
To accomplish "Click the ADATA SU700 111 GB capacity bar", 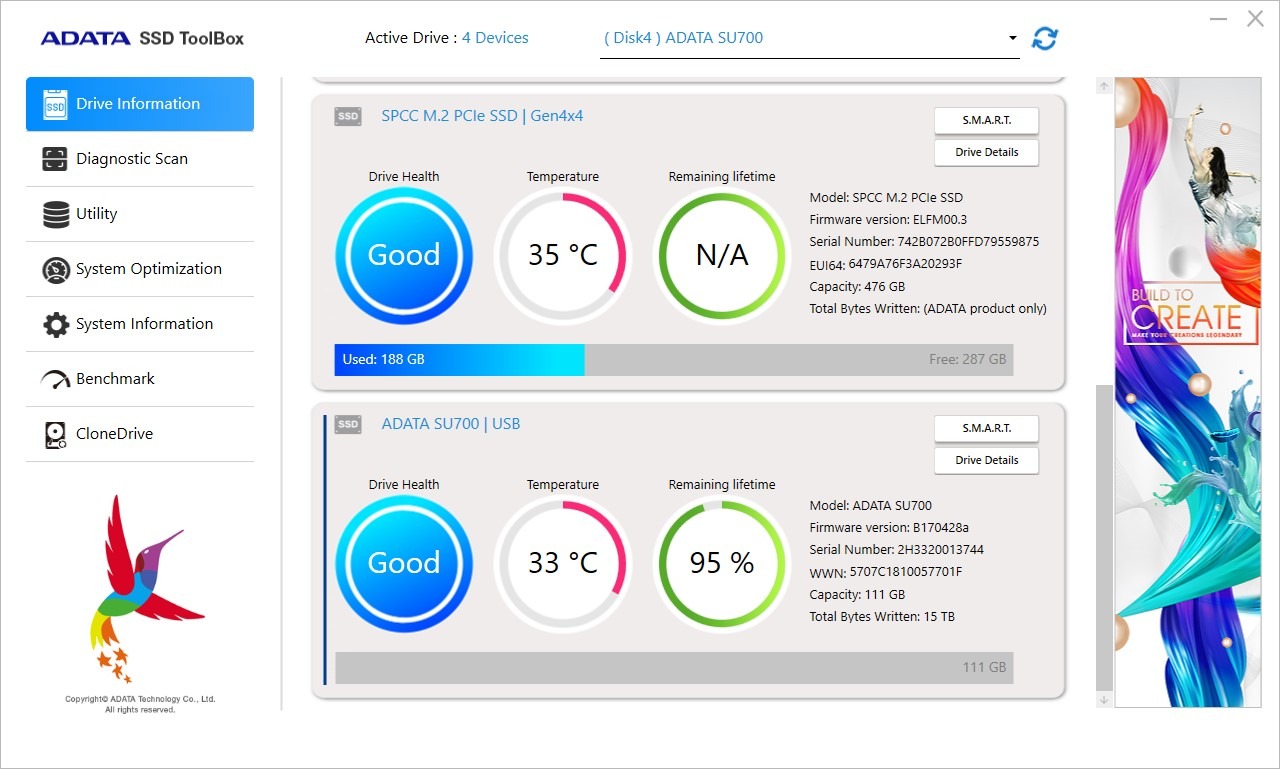I will 674,668.
